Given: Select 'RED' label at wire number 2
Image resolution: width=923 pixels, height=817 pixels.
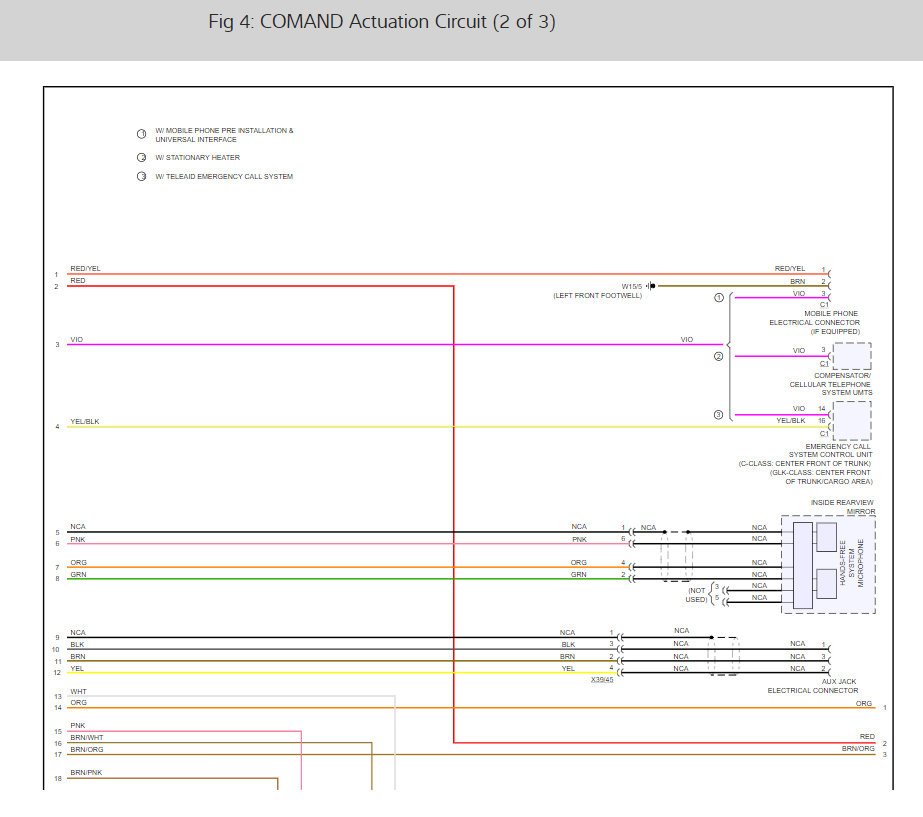Looking at the screenshot, I should point(78,281).
